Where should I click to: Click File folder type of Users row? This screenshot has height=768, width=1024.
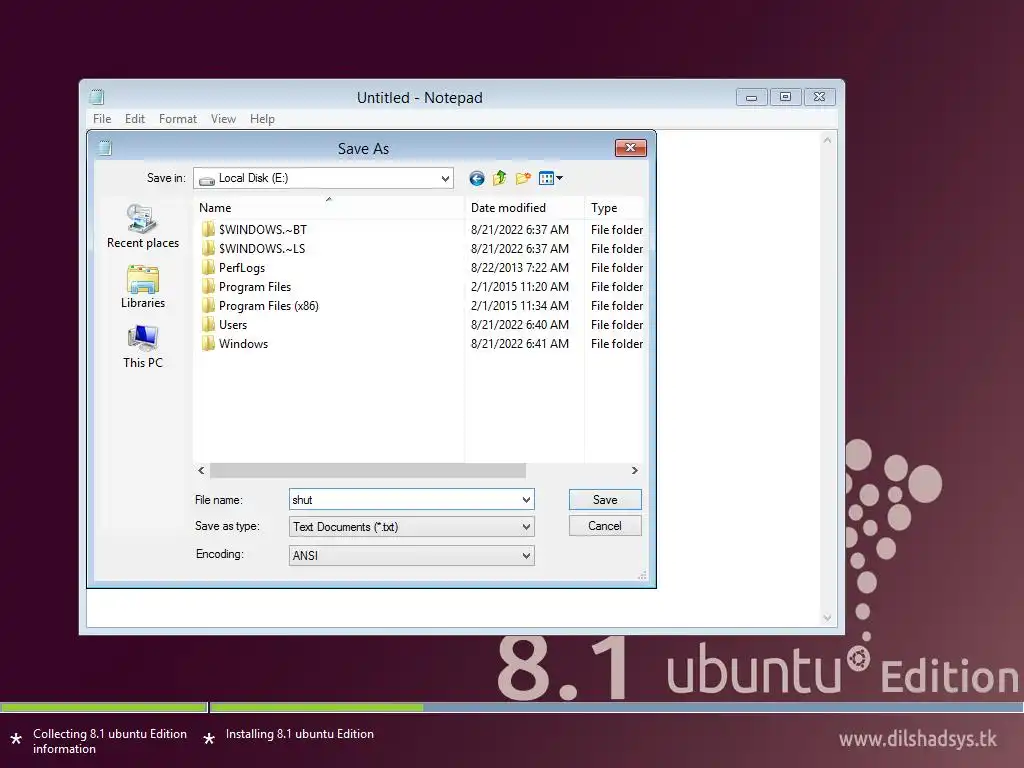click(x=616, y=324)
